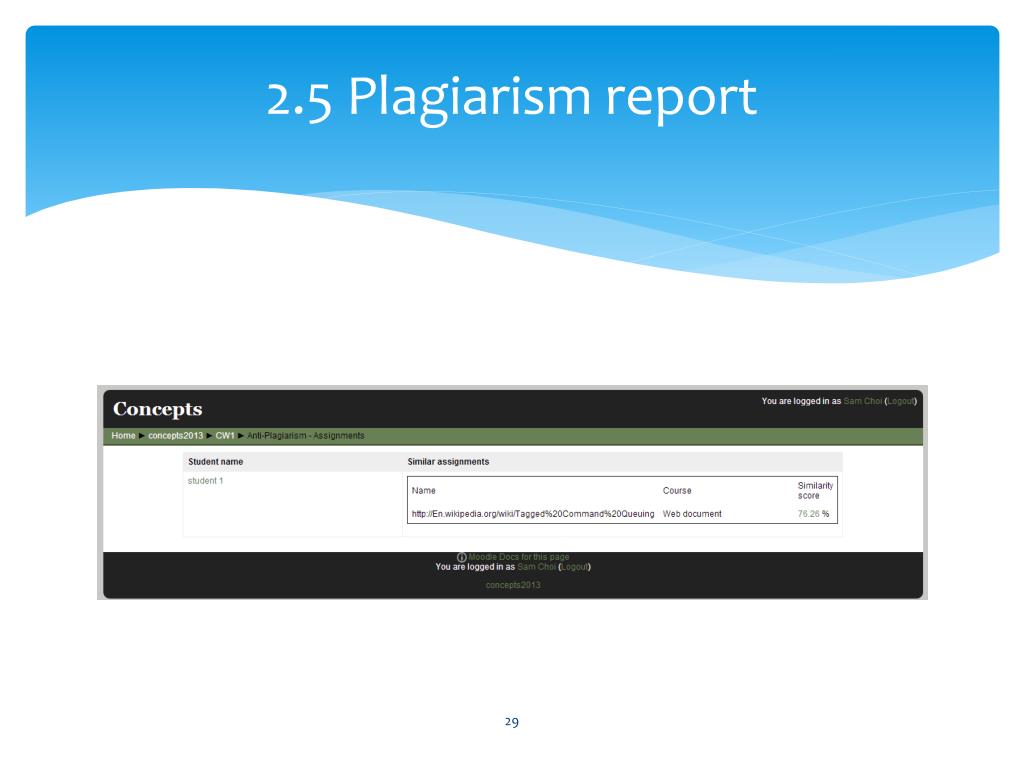The image size is (1024, 768).
Task: Select Anti-Plagiarism - Assignments breadcrumb
Action: (306, 436)
